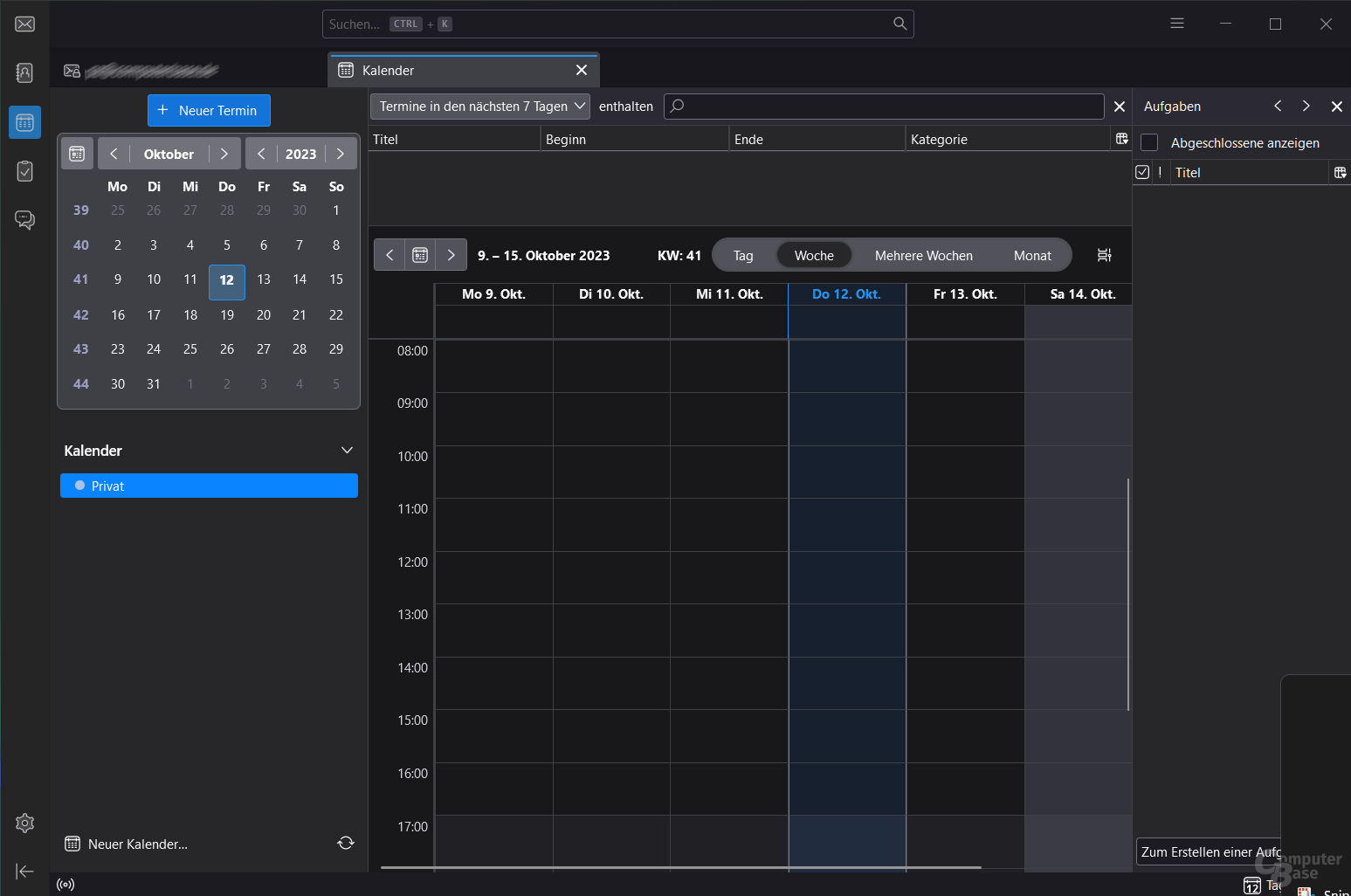Click the new task input field at the bottom
The height and width of the screenshot is (896, 1351).
[x=1209, y=851]
